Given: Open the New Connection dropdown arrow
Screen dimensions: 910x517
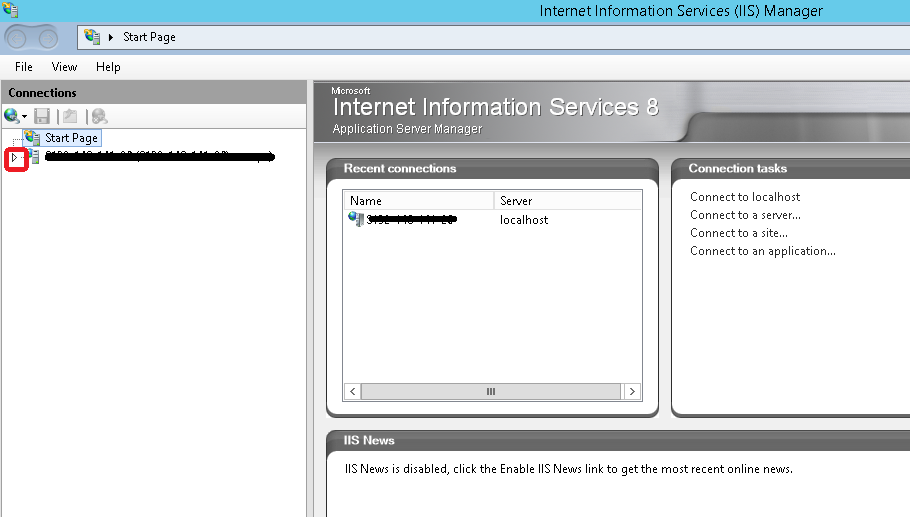Looking at the screenshot, I should point(24,117).
